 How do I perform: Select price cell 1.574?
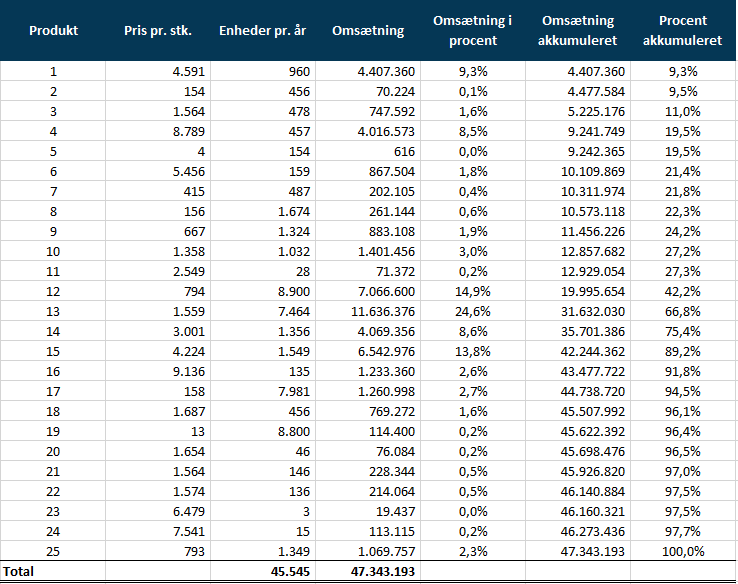(189, 491)
